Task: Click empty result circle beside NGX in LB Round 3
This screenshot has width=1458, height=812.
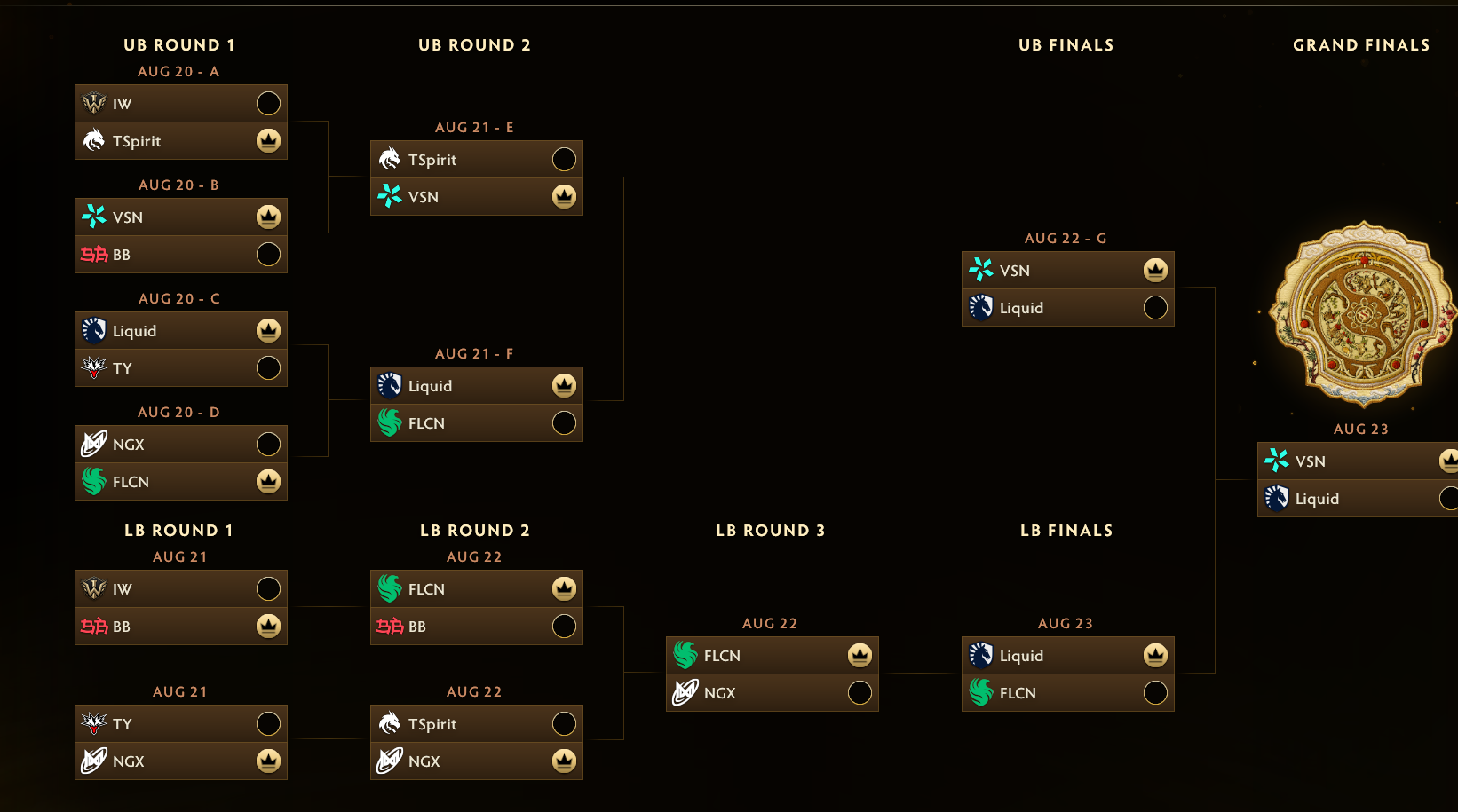Action: pos(860,693)
